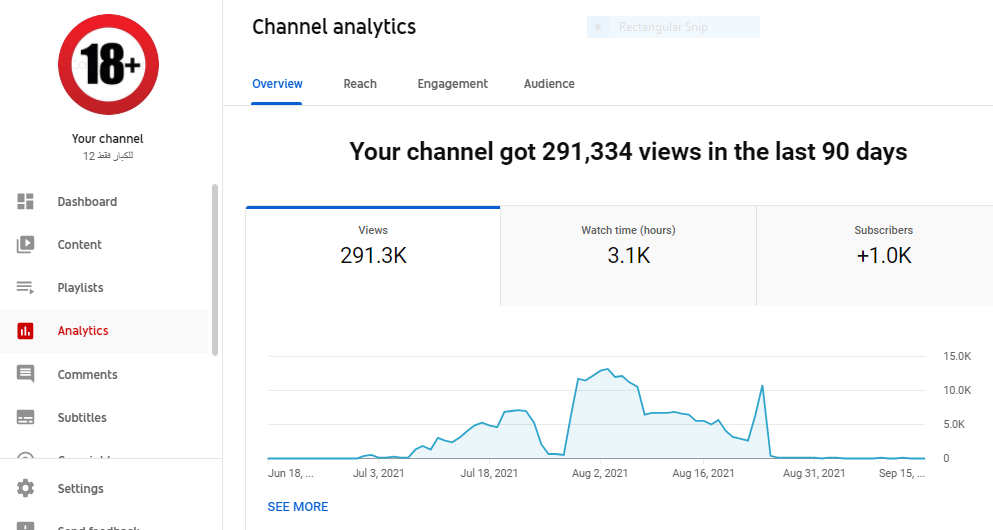The image size is (993, 530).
Task: Click the Subtitles caption icon
Action: (x=25, y=417)
